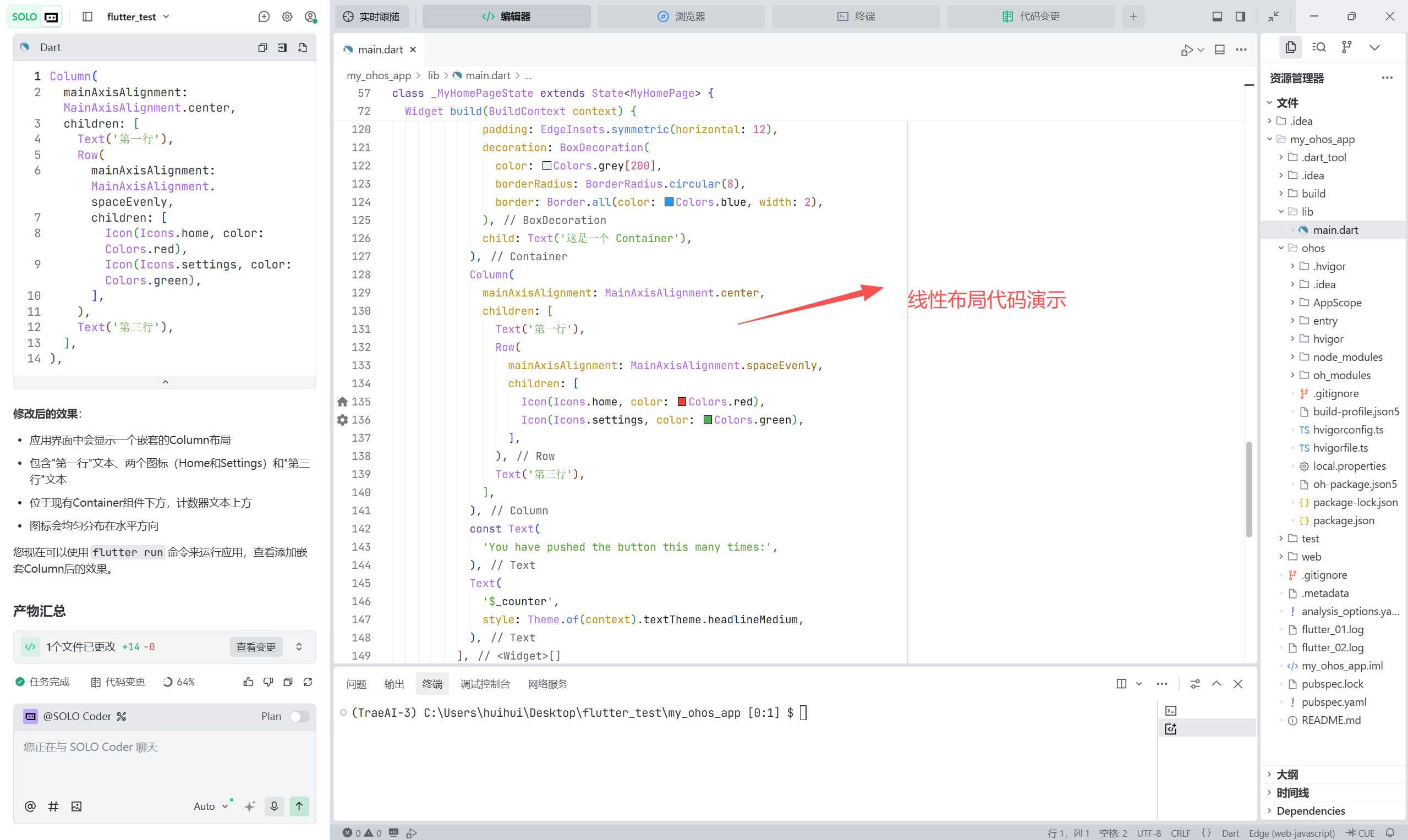Open the source control branch icon
This screenshot has height=840, width=1408.
point(1346,47)
